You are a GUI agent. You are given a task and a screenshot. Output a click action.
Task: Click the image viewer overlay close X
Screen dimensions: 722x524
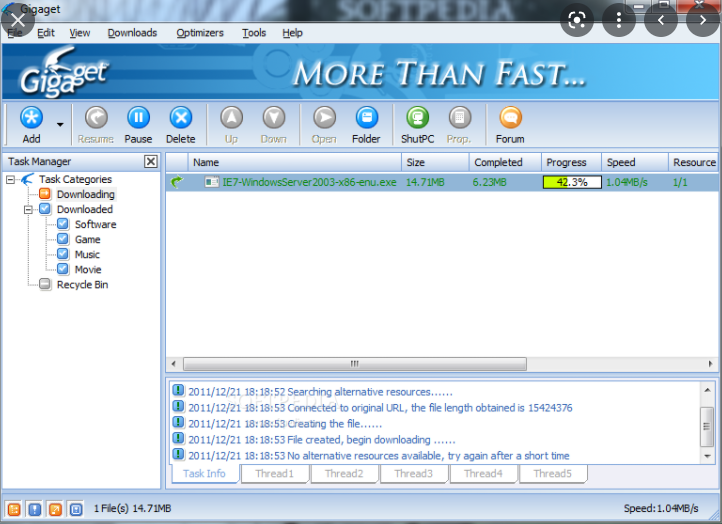[17, 20]
